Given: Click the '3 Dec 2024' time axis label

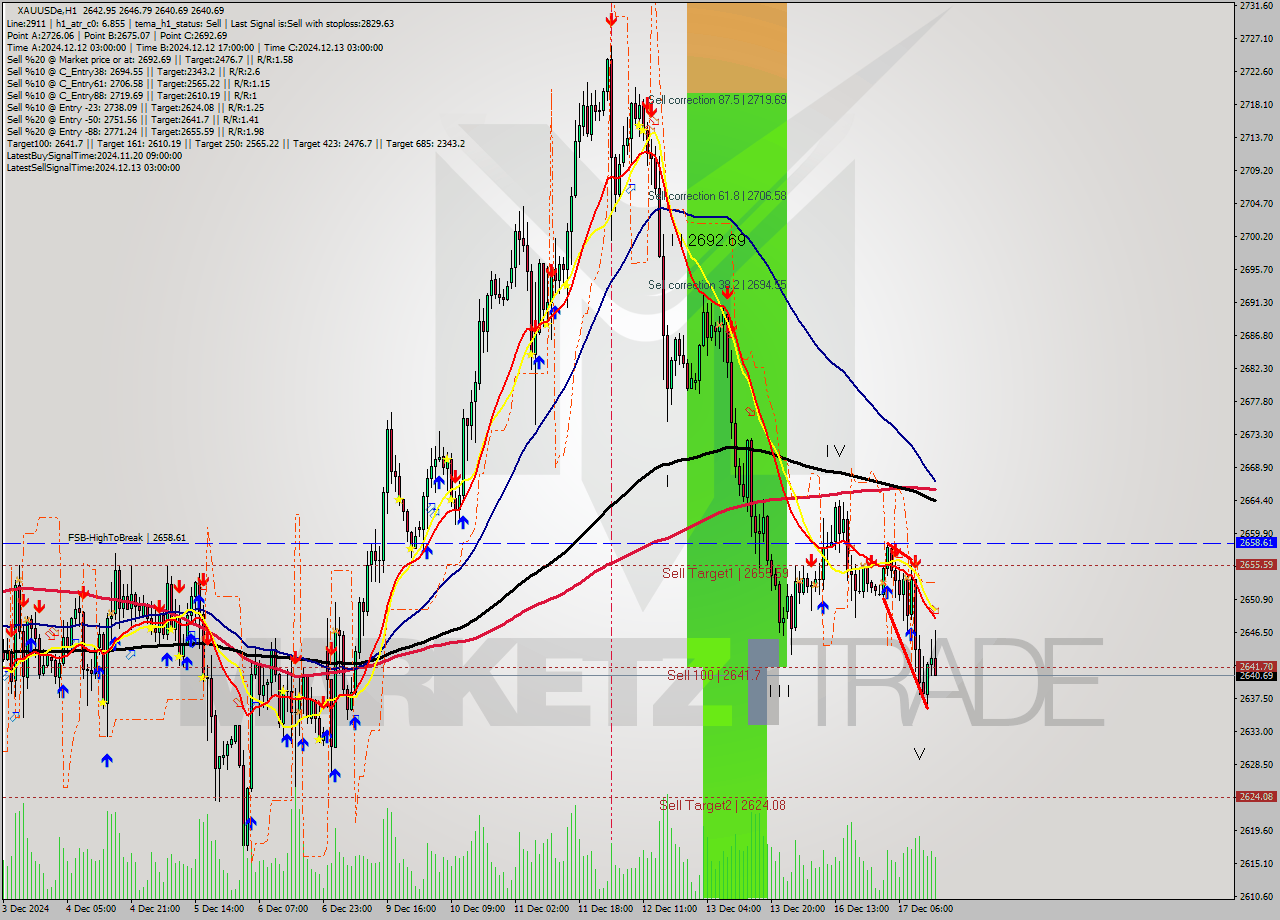Looking at the screenshot, I should pos(25,909).
